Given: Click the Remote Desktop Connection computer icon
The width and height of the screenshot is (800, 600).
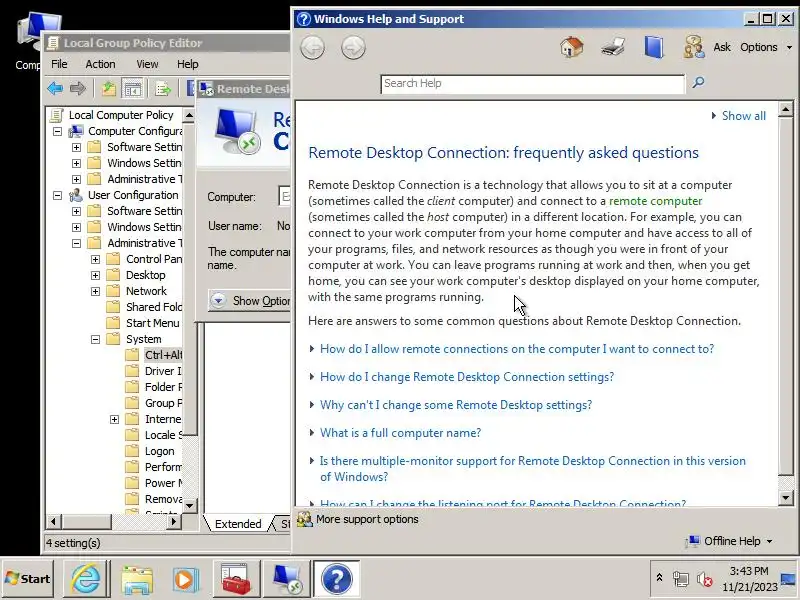Looking at the screenshot, I should [238, 131].
